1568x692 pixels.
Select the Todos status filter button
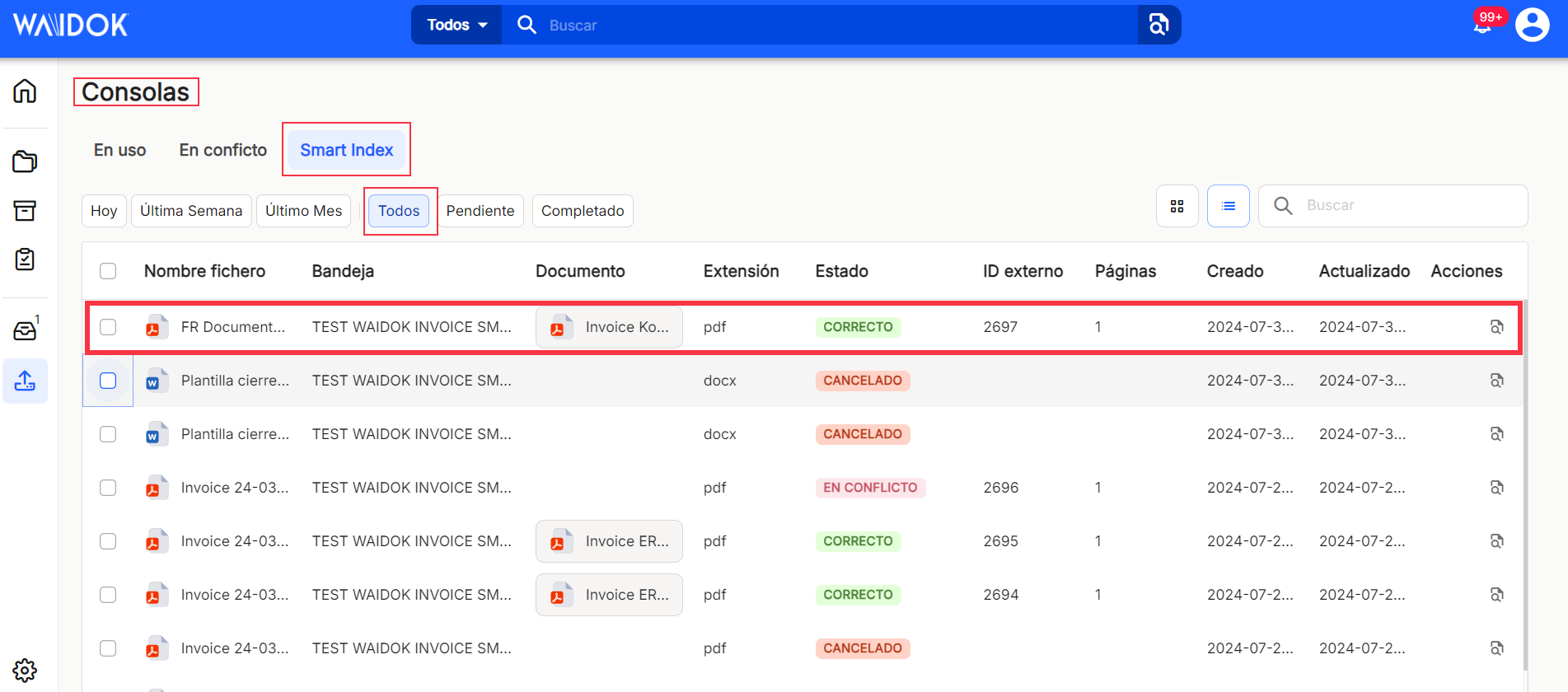point(399,211)
